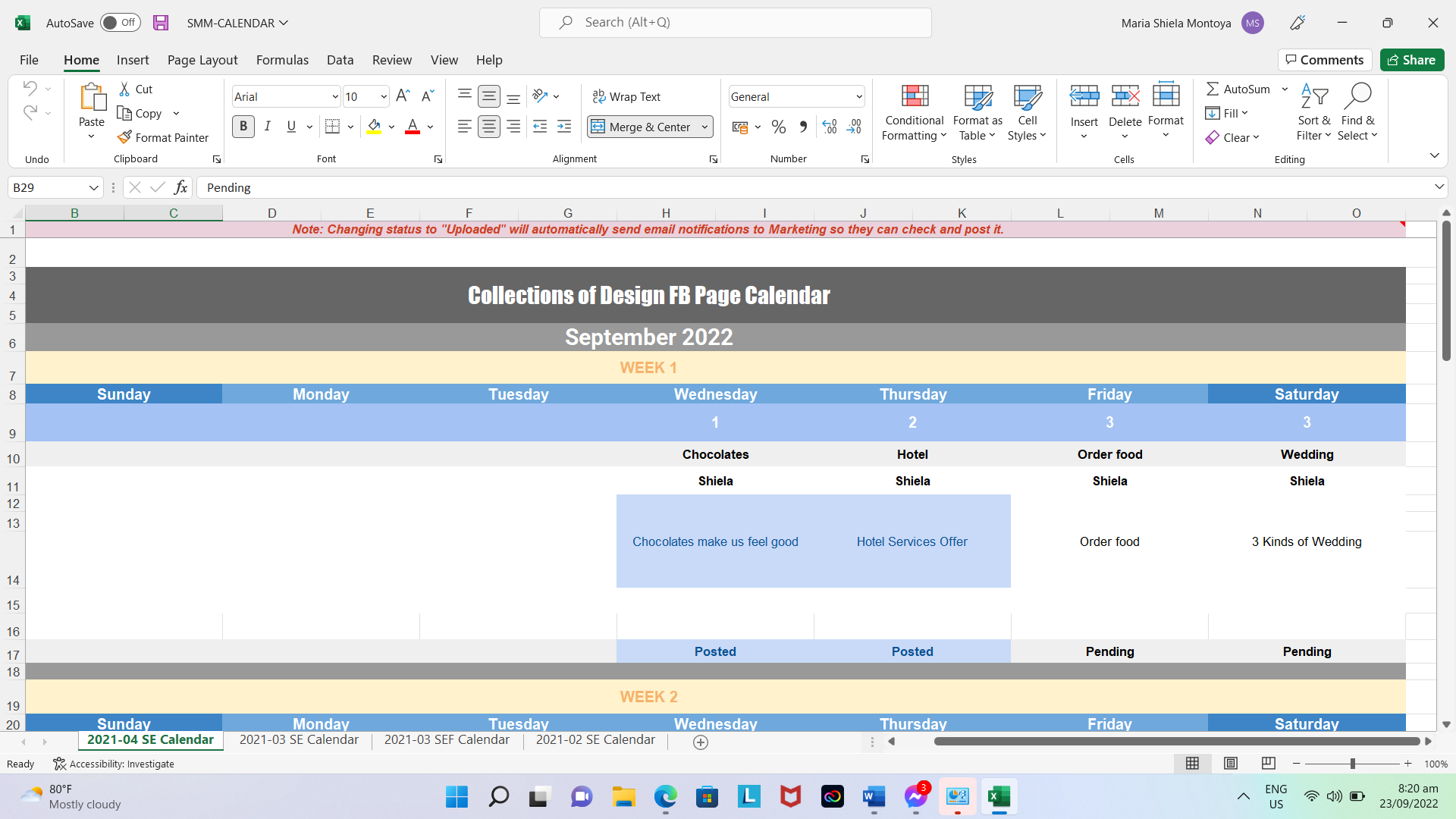Click the Paste clipboard icon

click(x=92, y=97)
